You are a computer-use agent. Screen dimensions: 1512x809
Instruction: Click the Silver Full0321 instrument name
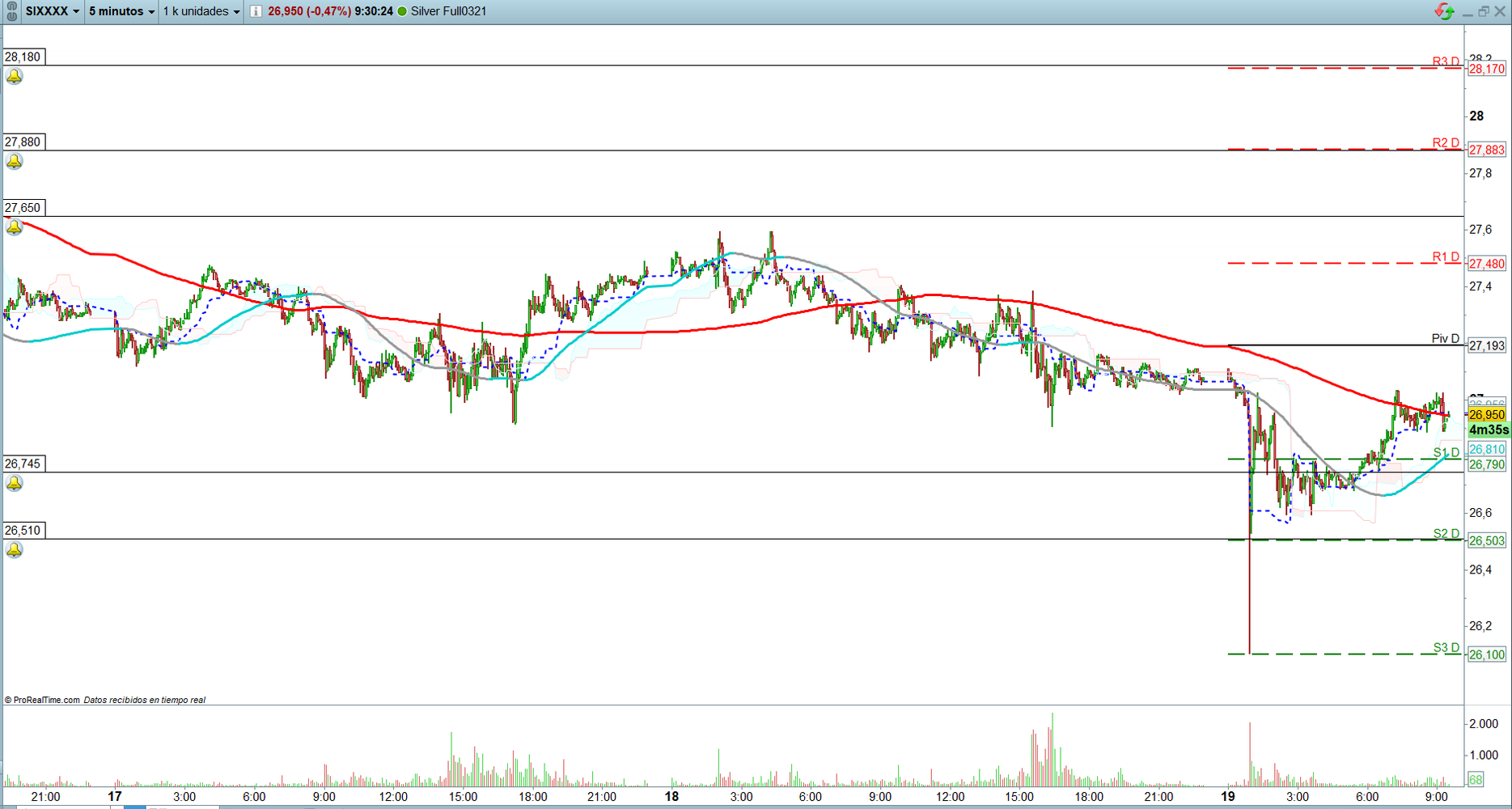448,11
